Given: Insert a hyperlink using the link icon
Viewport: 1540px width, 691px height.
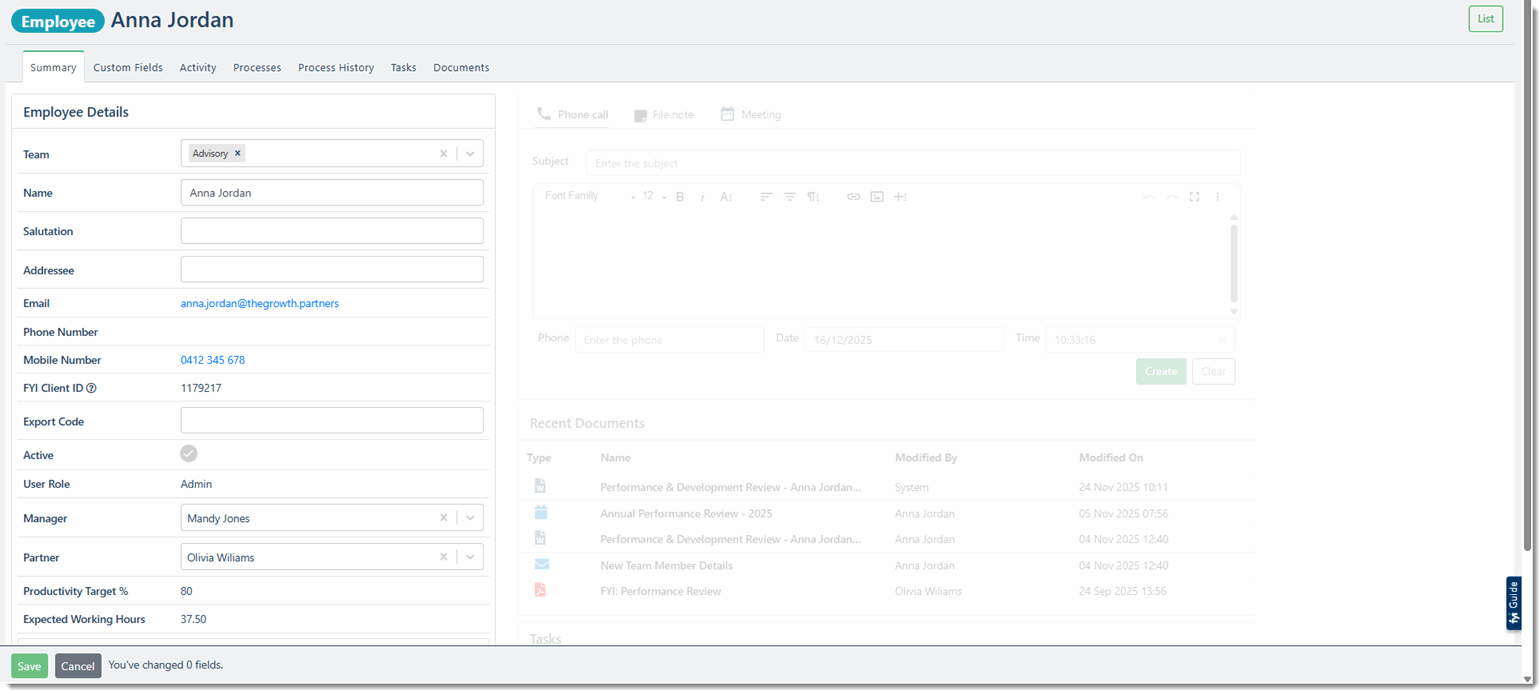Looking at the screenshot, I should coord(853,196).
